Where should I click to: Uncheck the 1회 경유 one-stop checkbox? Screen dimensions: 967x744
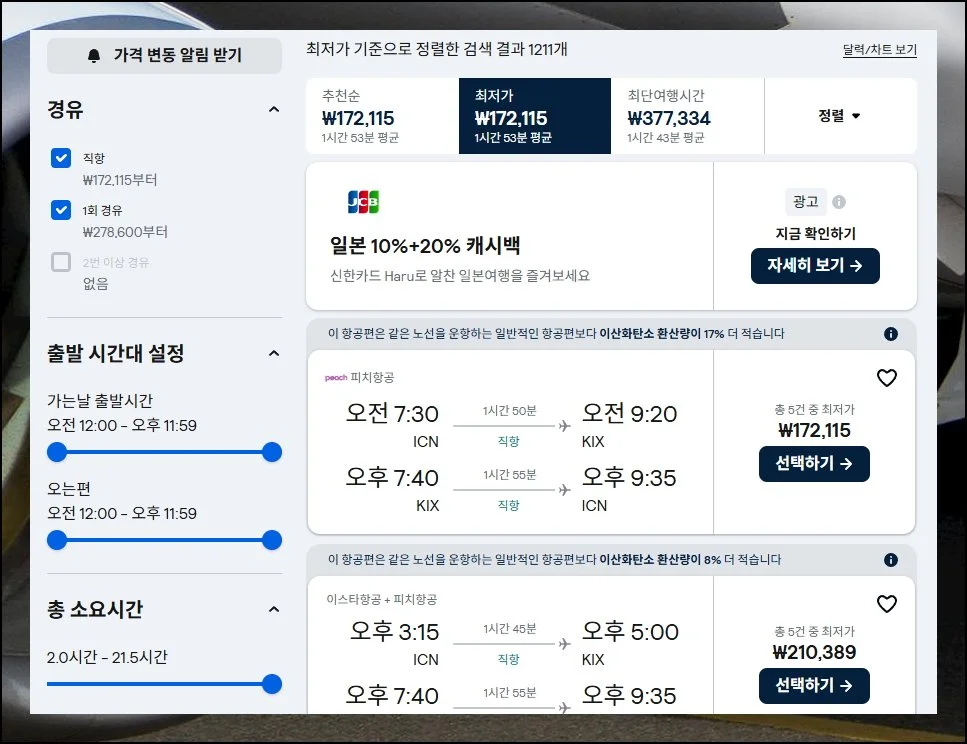pyautogui.click(x=61, y=210)
